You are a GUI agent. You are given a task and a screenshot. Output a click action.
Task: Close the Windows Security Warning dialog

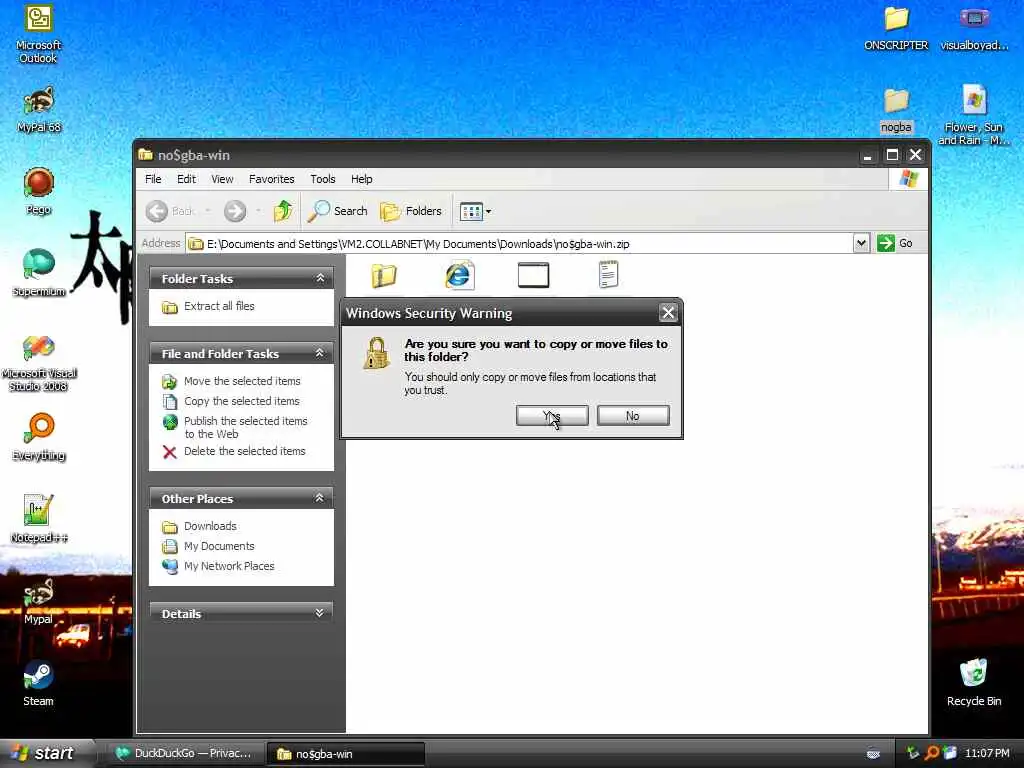point(668,313)
